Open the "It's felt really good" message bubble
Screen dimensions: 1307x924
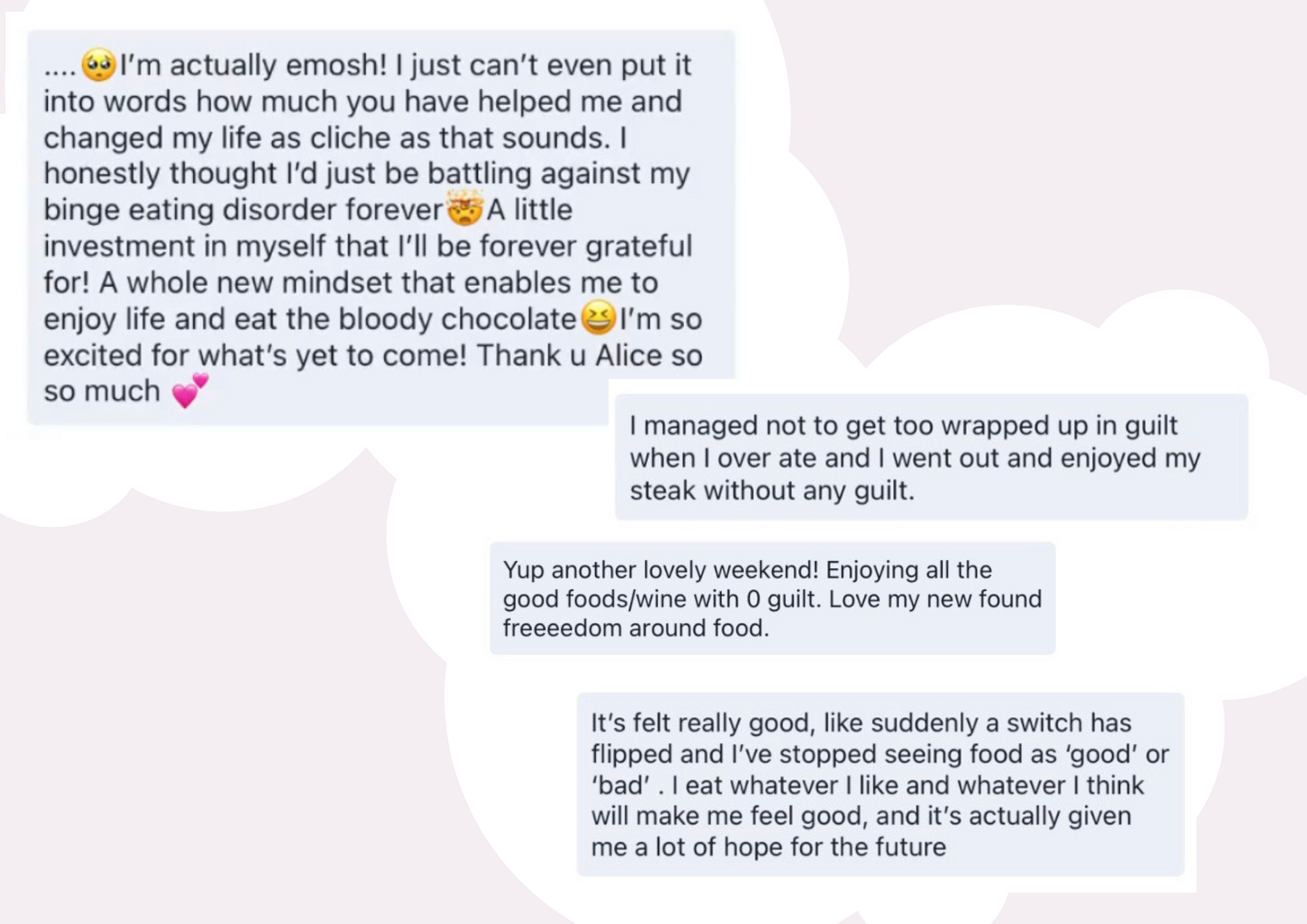click(x=880, y=785)
